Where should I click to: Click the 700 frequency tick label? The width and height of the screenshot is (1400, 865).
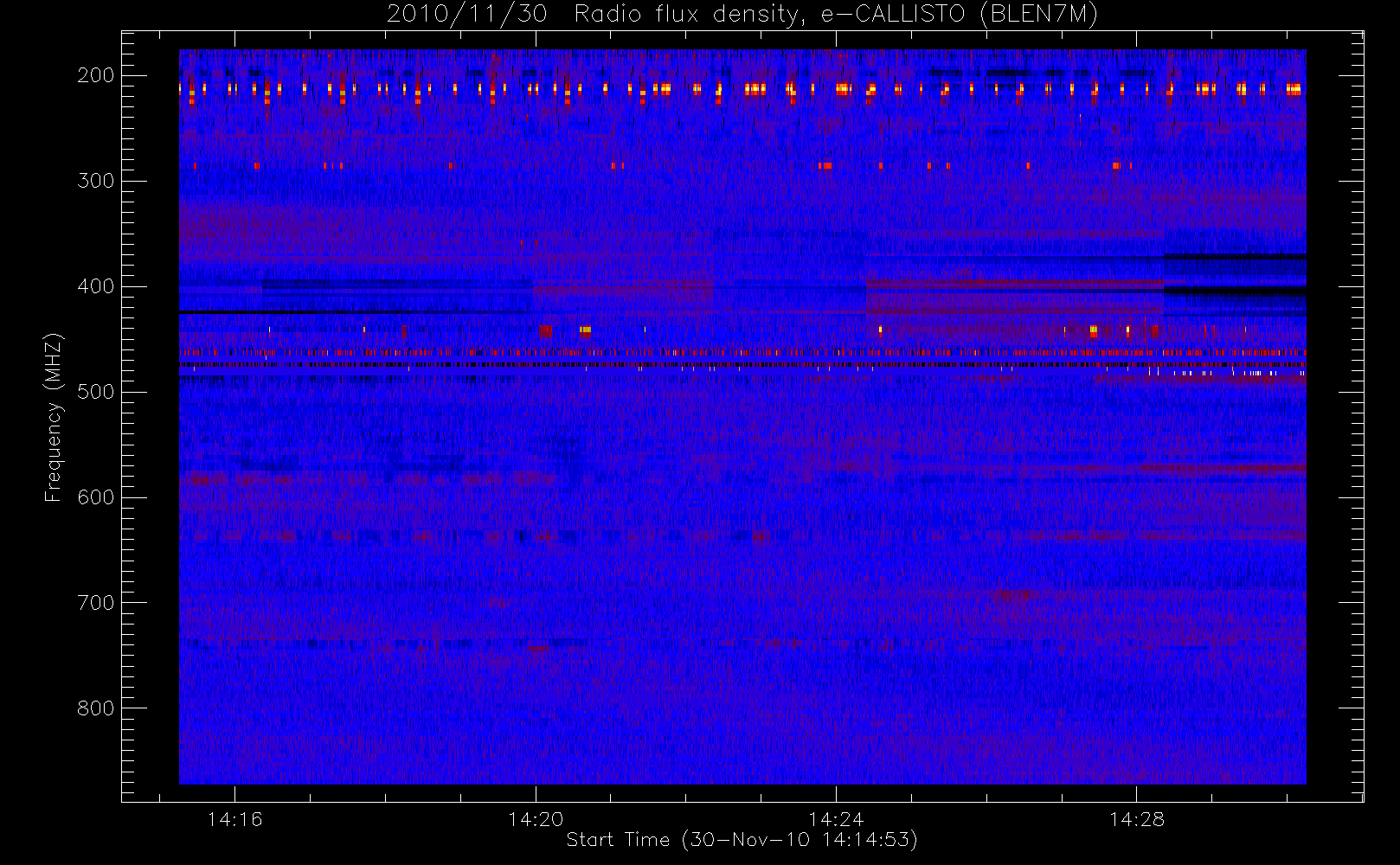click(95, 603)
